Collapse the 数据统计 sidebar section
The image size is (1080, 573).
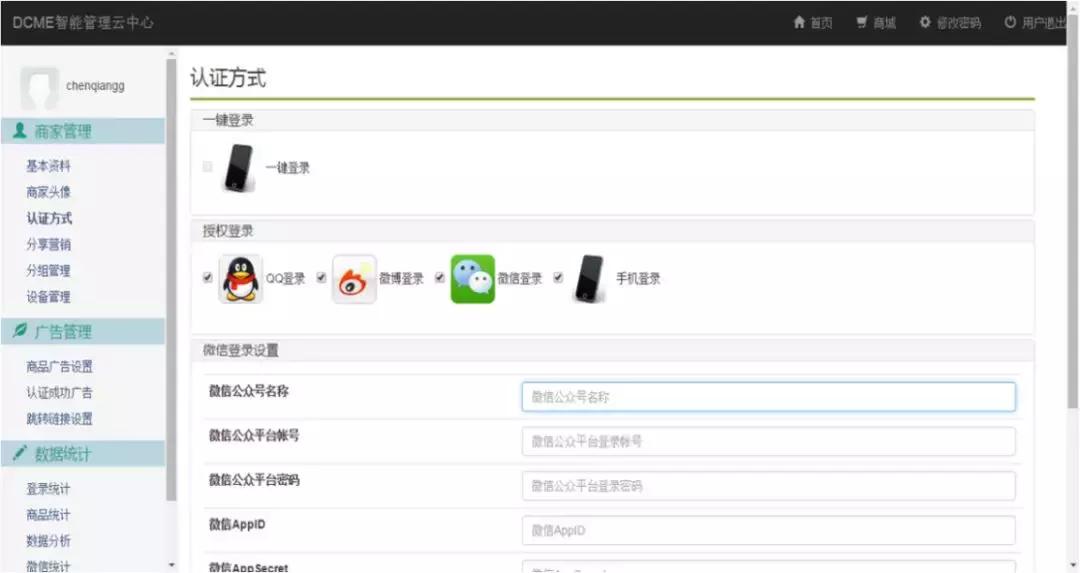83,454
